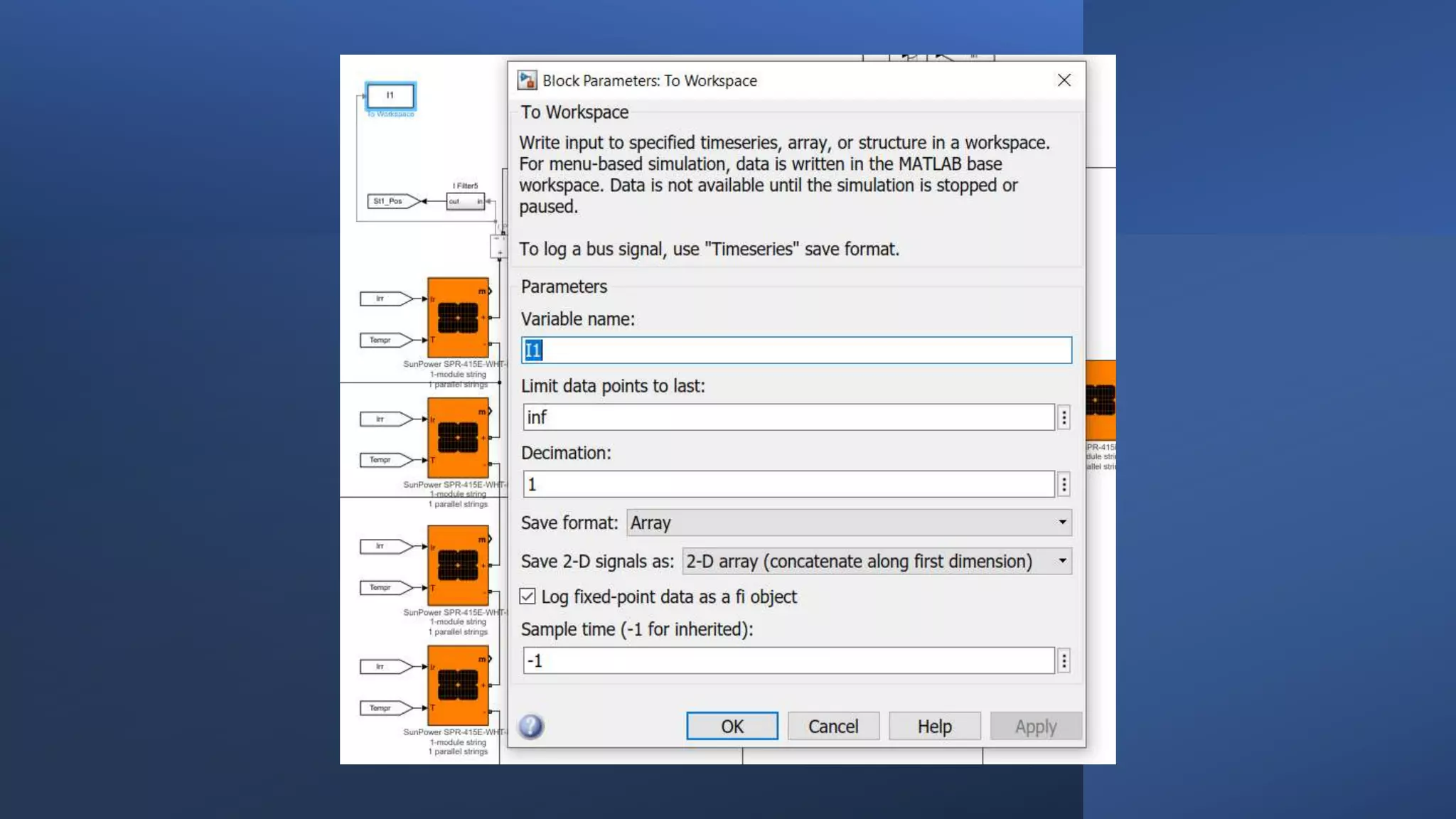Viewport: 1456px width, 819px height.
Task: Select the I Filter5 block
Action: [x=466, y=201]
